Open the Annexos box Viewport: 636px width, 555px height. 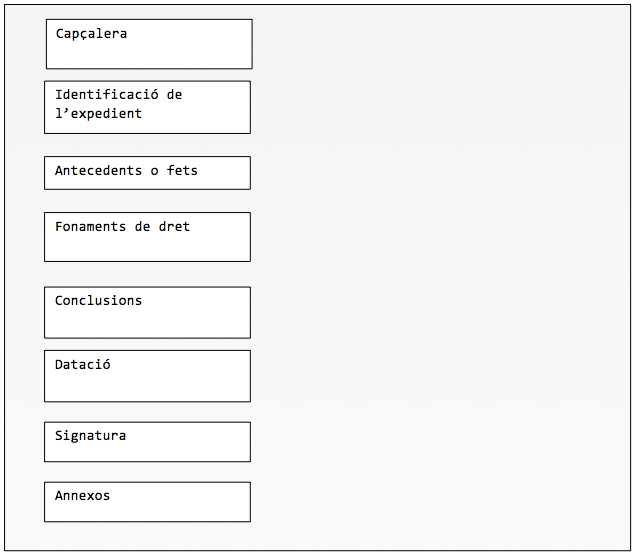(x=148, y=502)
